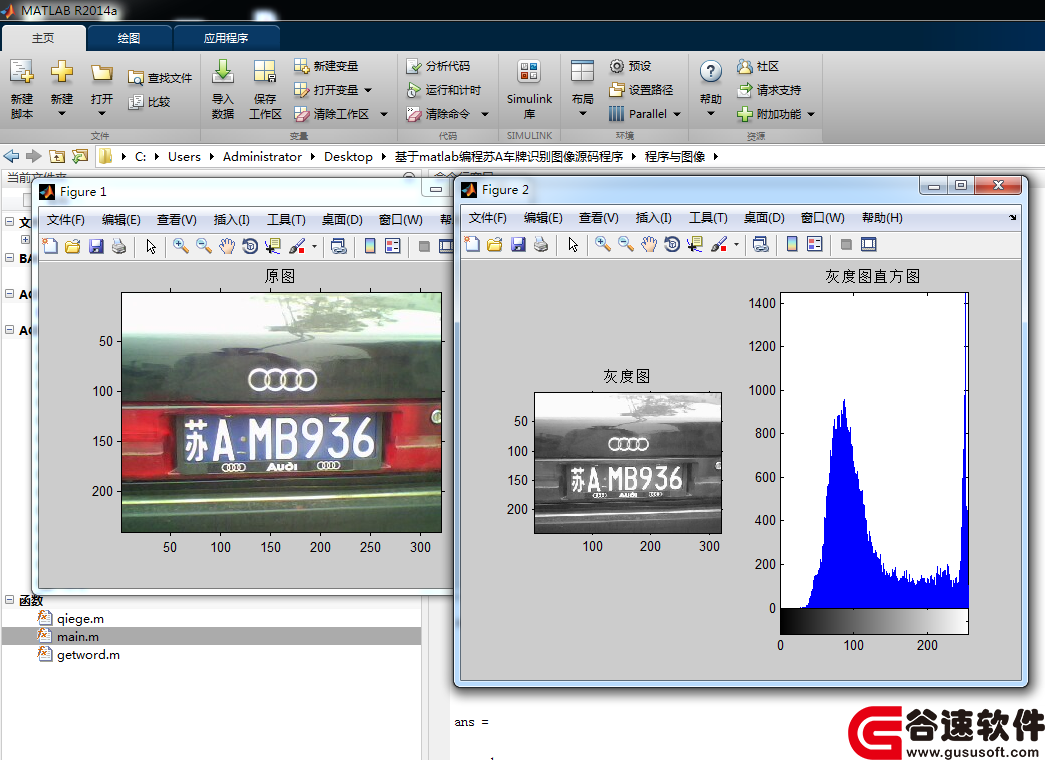Select the qiege.m file
Image resolution: width=1045 pixels, height=760 pixels.
click(x=80, y=619)
